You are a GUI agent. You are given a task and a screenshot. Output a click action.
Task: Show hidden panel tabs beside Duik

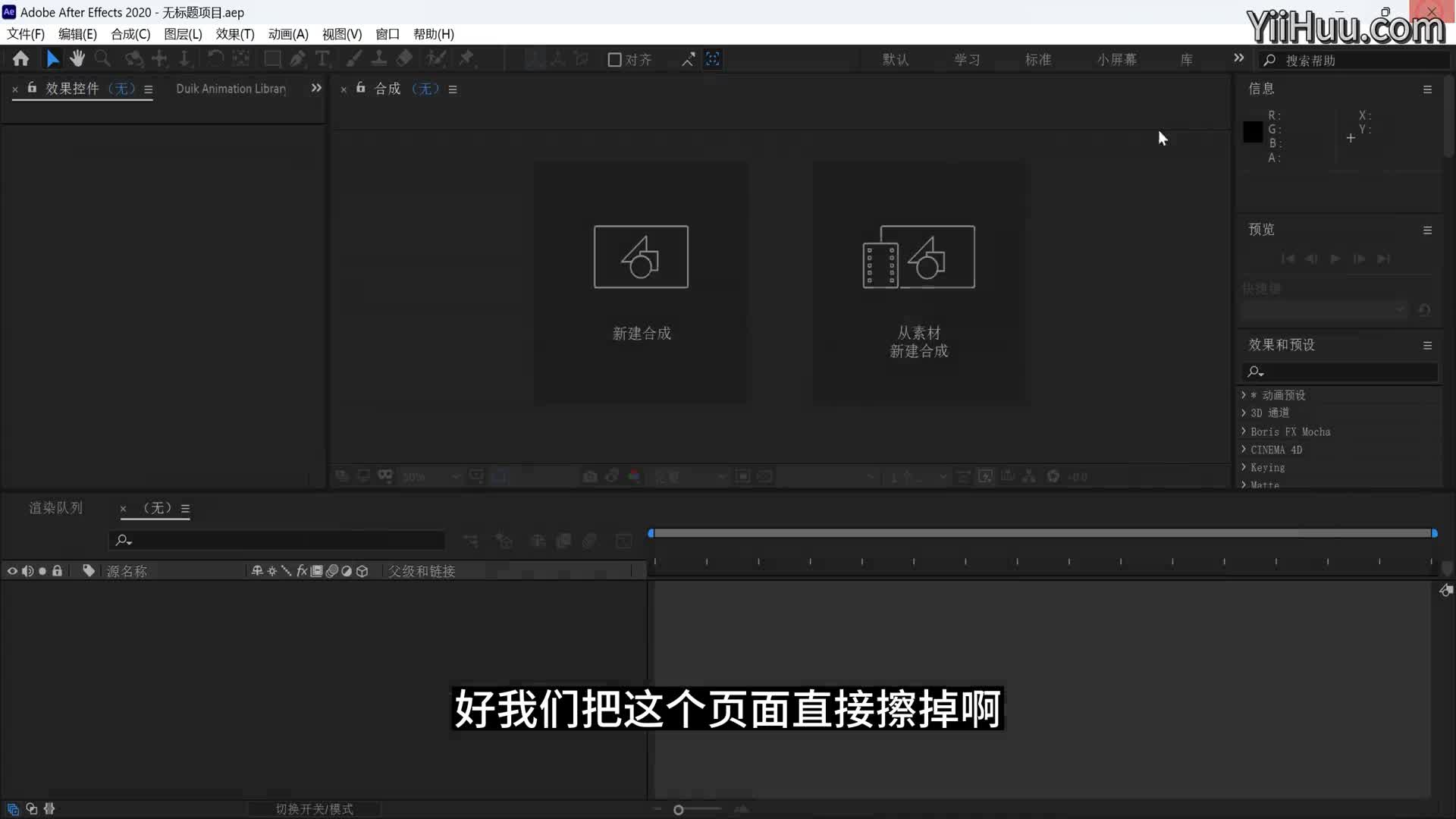click(x=316, y=88)
